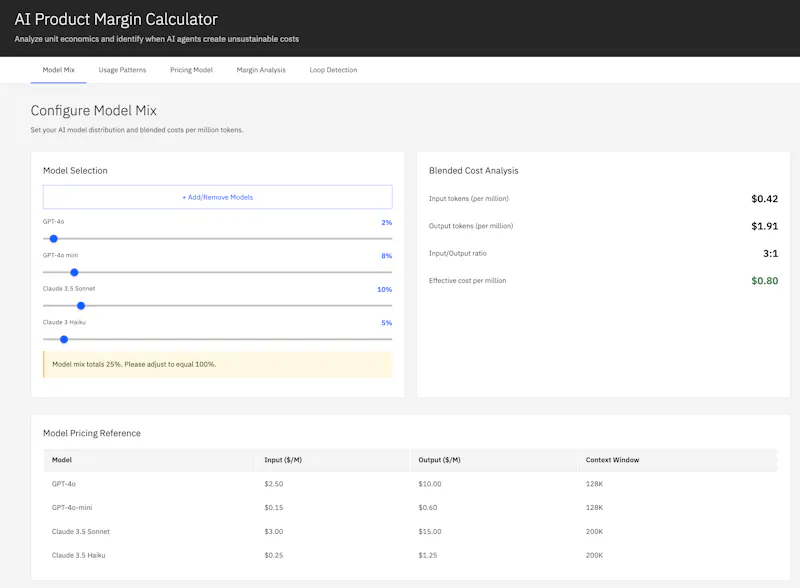Image resolution: width=800 pixels, height=588 pixels.
Task: Click Claude 3.5 Sonnet in pricing table
Action: 81,531
